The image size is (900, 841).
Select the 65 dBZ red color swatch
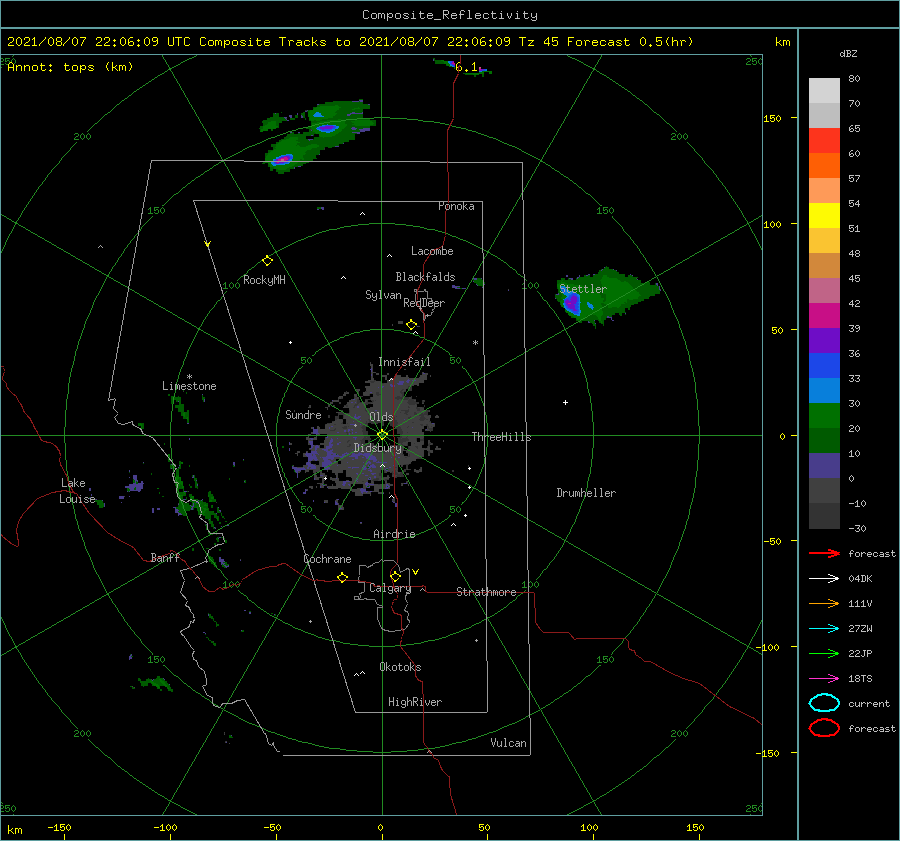click(824, 140)
